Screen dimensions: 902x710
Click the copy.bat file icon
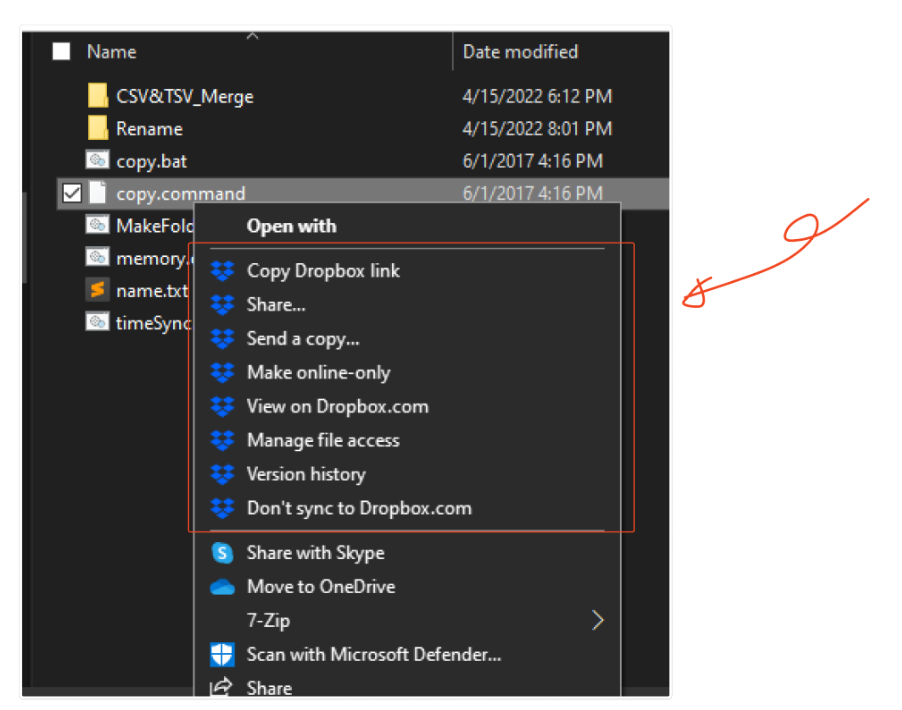tap(98, 161)
